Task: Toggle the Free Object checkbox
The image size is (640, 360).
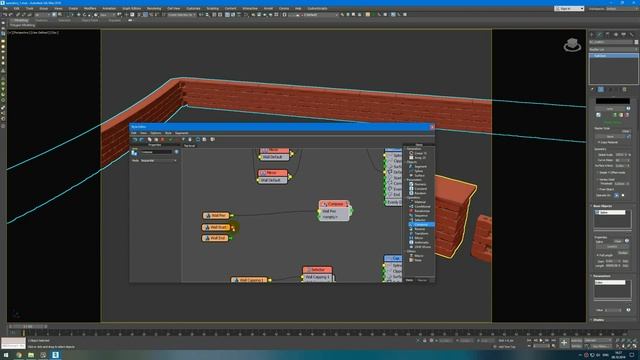Action: coord(598,189)
